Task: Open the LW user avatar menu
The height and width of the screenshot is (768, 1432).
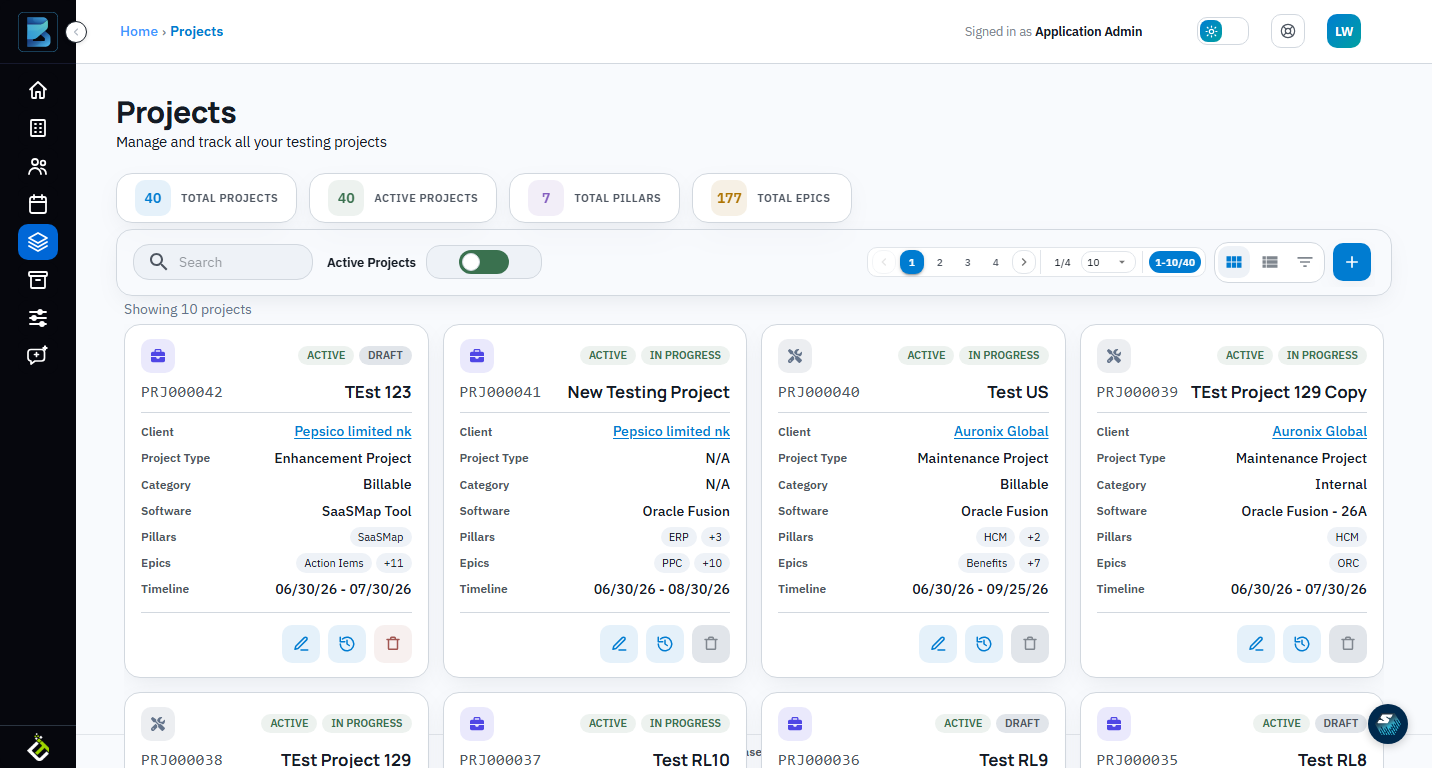Action: coord(1344,31)
